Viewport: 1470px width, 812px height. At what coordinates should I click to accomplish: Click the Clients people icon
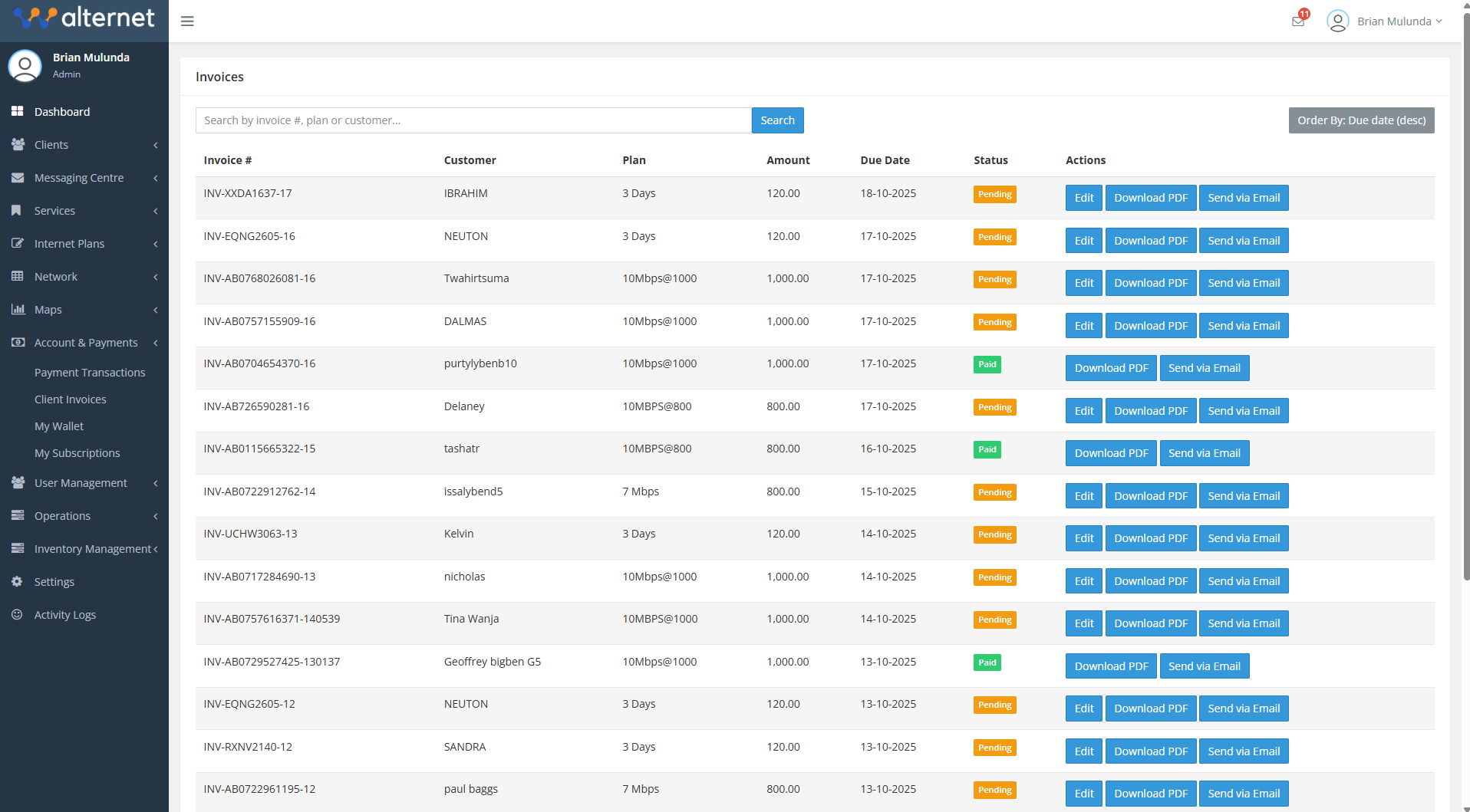[18, 145]
